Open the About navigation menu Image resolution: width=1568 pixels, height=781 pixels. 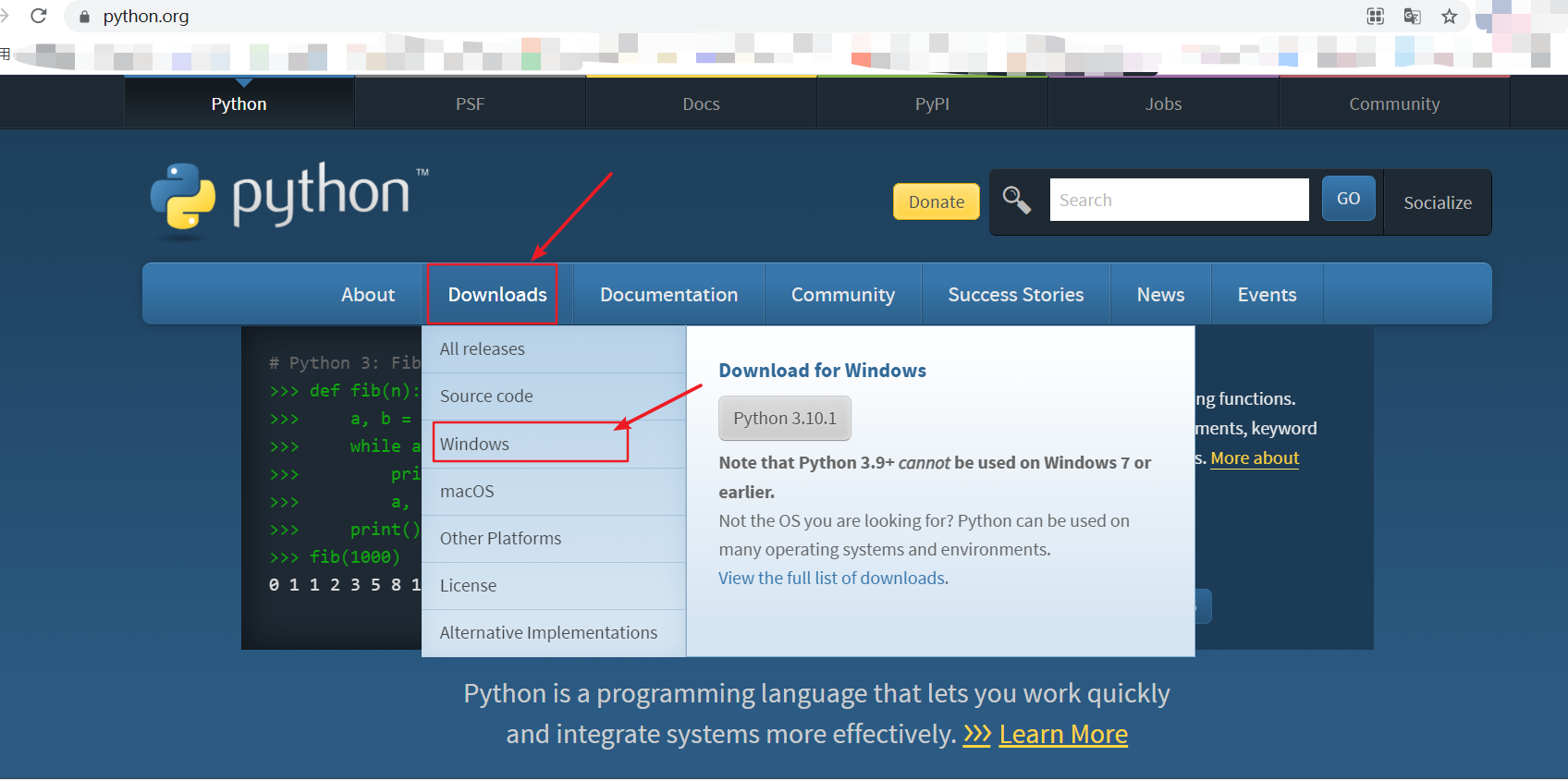click(x=368, y=294)
